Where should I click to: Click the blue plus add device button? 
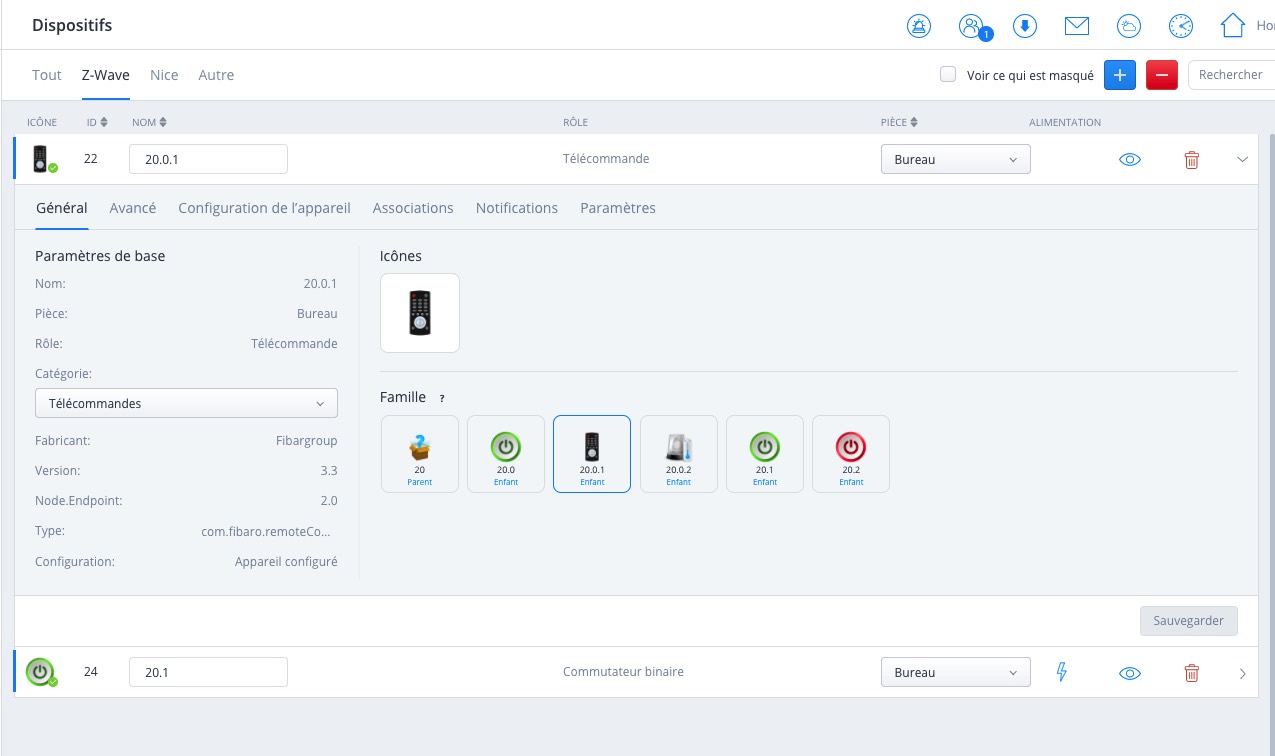(1120, 75)
